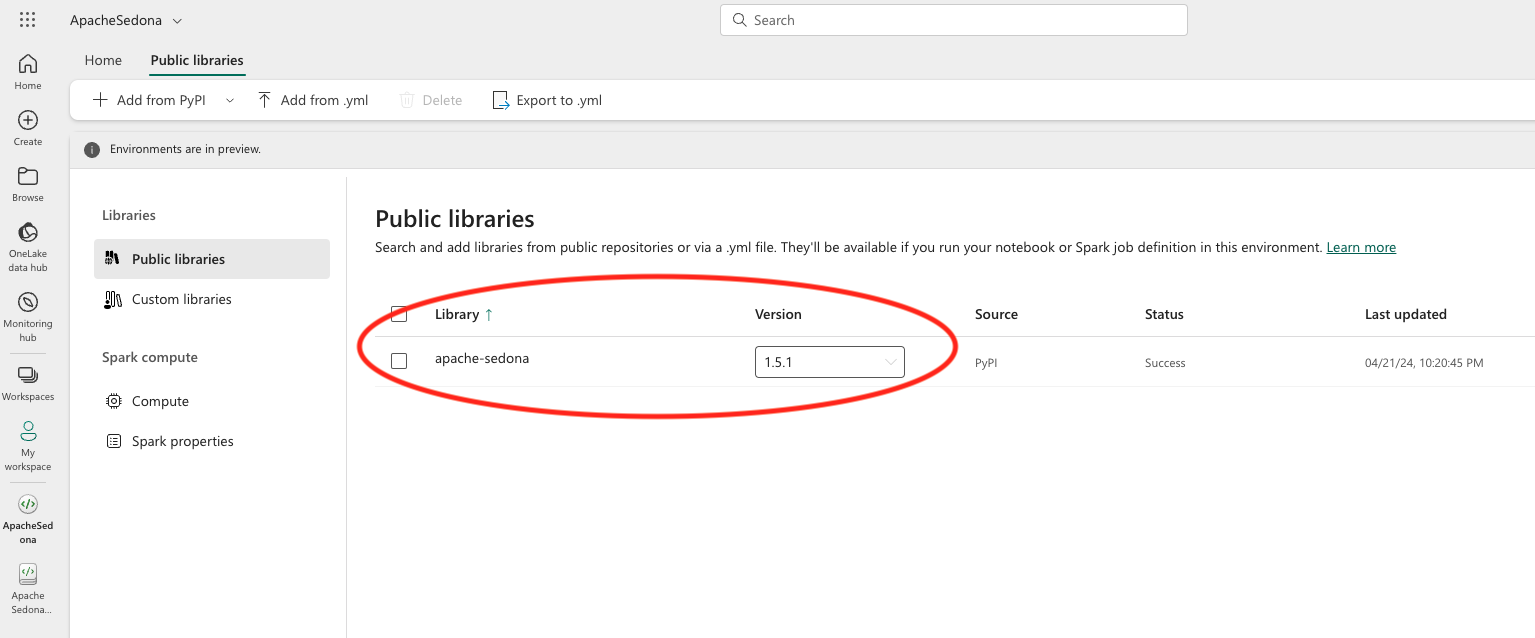The height and width of the screenshot is (638, 1535).
Task: Click Export to .yml
Action: [x=547, y=100]
